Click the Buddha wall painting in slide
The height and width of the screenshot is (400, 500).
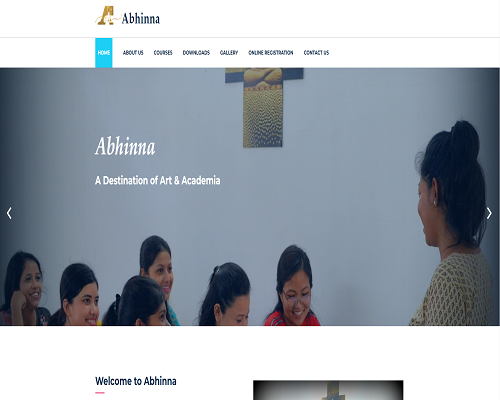[x=263, y=107]
